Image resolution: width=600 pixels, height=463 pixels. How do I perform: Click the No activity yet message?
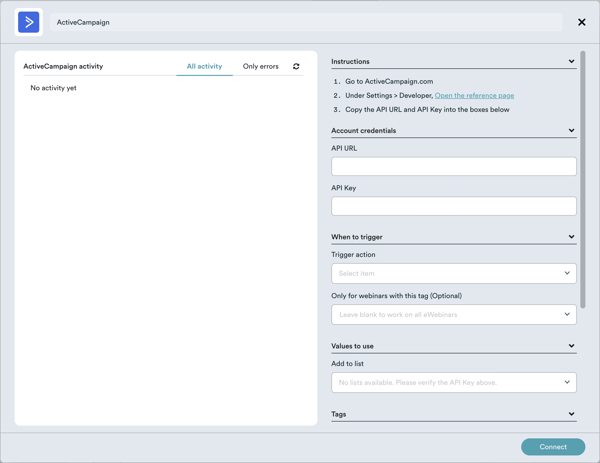(x=54, y=88)
